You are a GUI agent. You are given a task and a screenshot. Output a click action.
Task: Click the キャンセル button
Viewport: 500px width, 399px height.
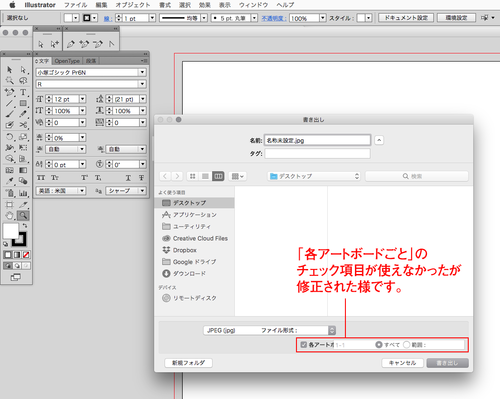coord(403,363)
